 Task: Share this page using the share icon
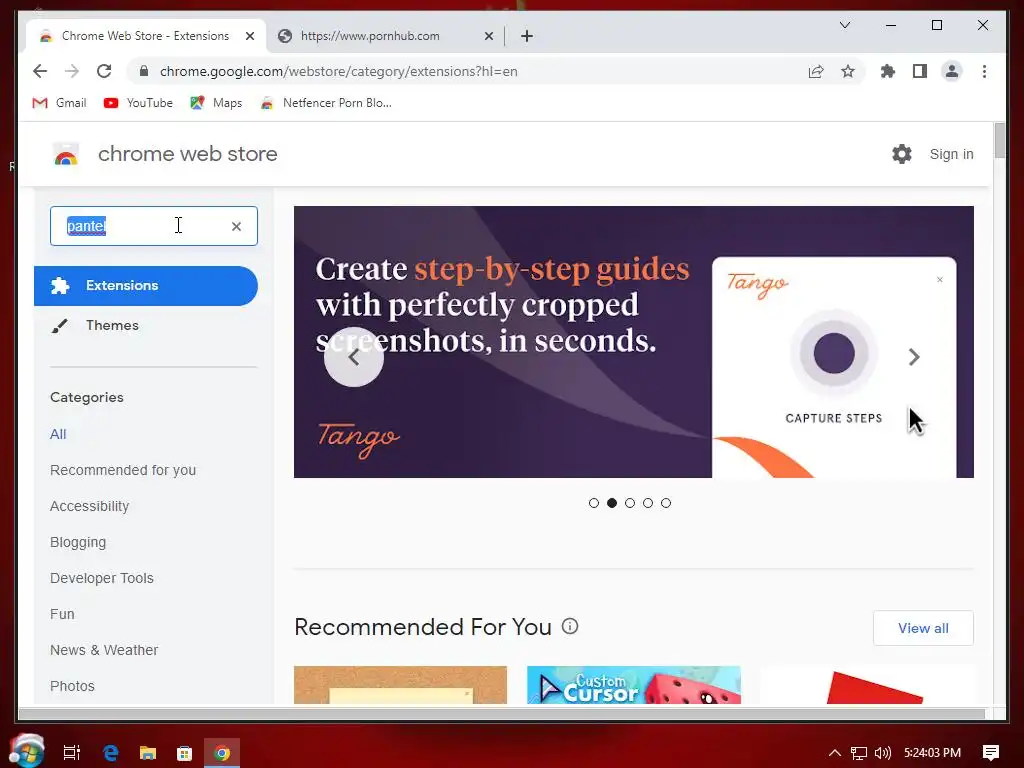816,71
